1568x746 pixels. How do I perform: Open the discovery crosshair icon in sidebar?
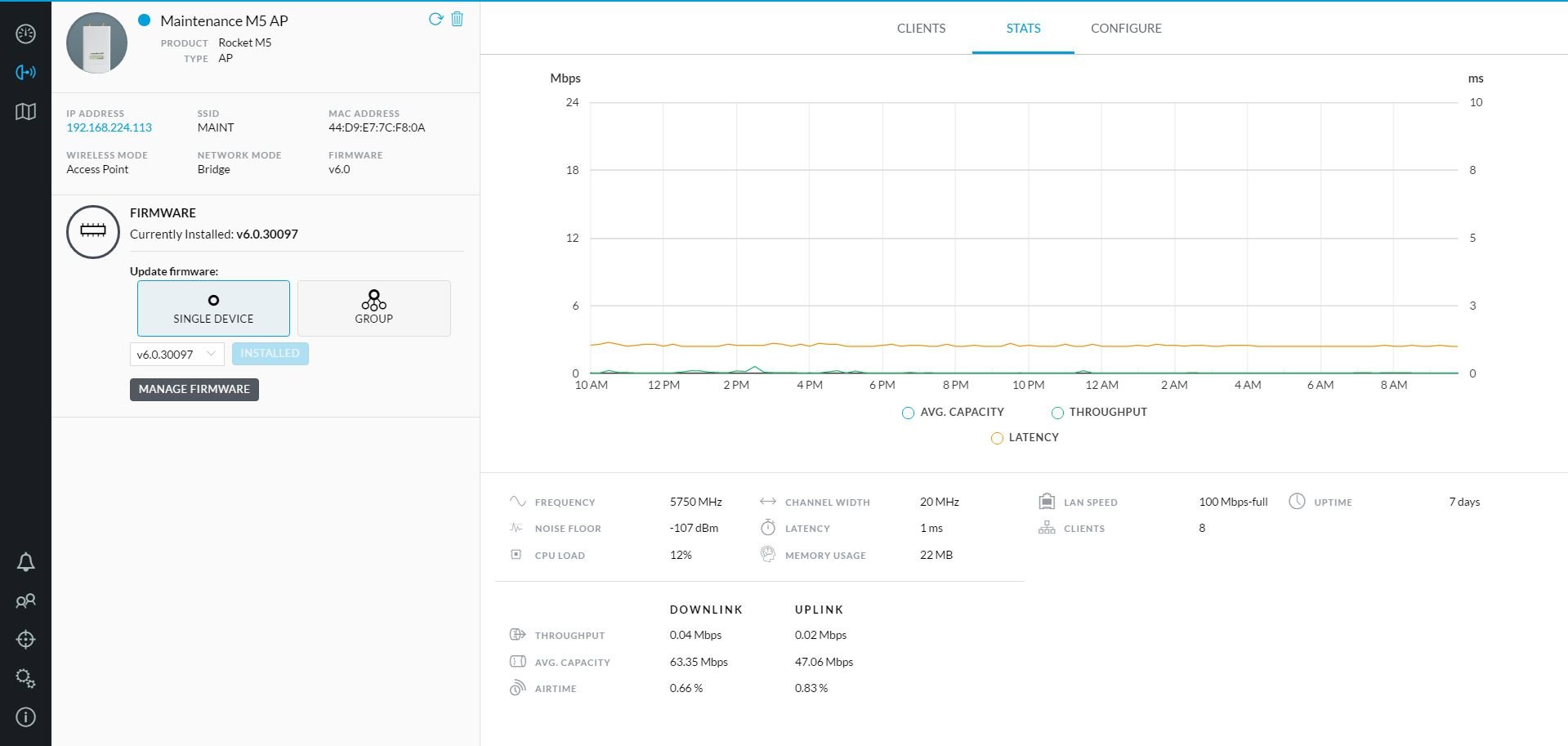pos(25,640)
